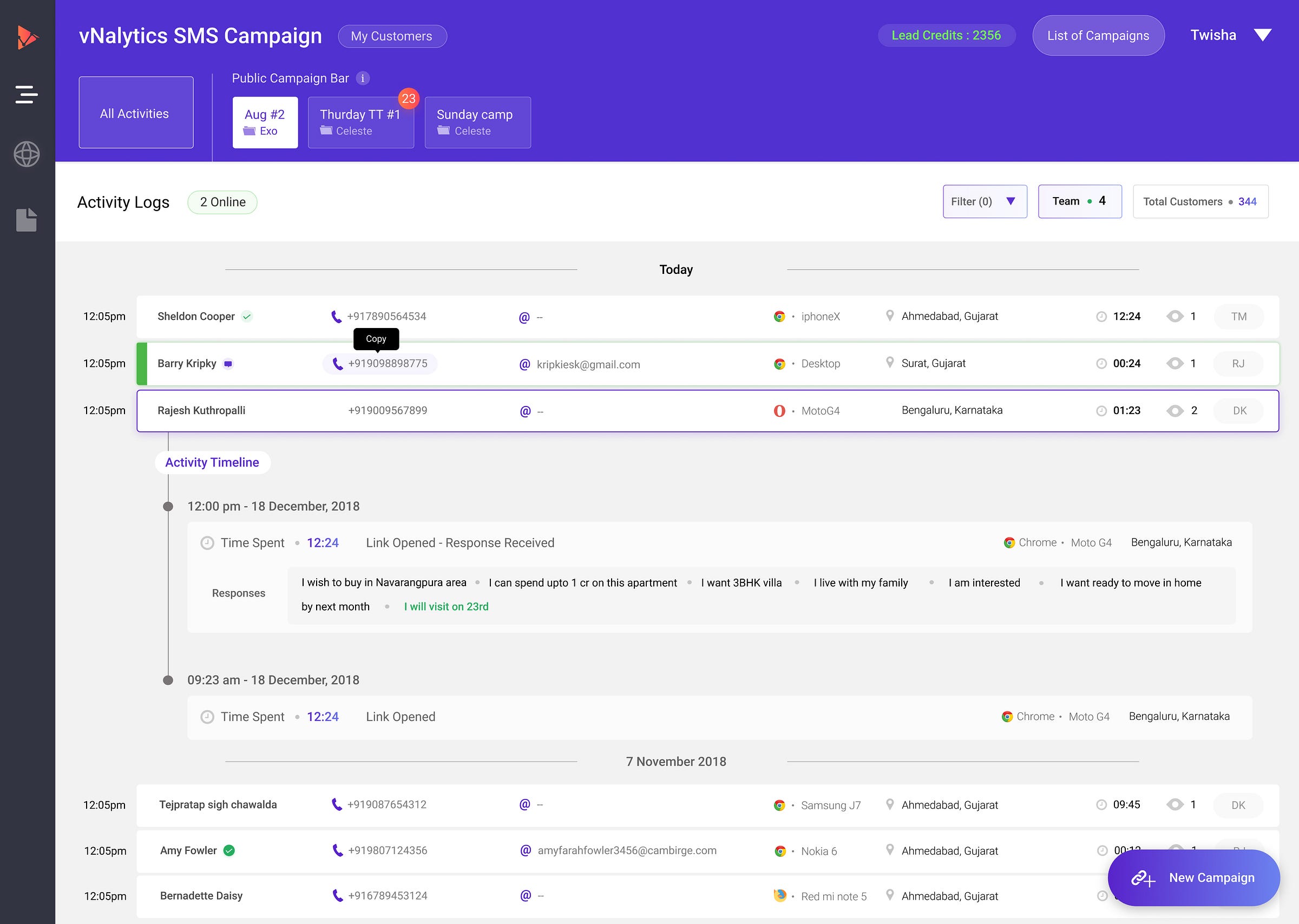Toggle views eye icon in Sheldon Cooper row
The height and width of the screenshot is (924, 1299).
pos(1175,316)
